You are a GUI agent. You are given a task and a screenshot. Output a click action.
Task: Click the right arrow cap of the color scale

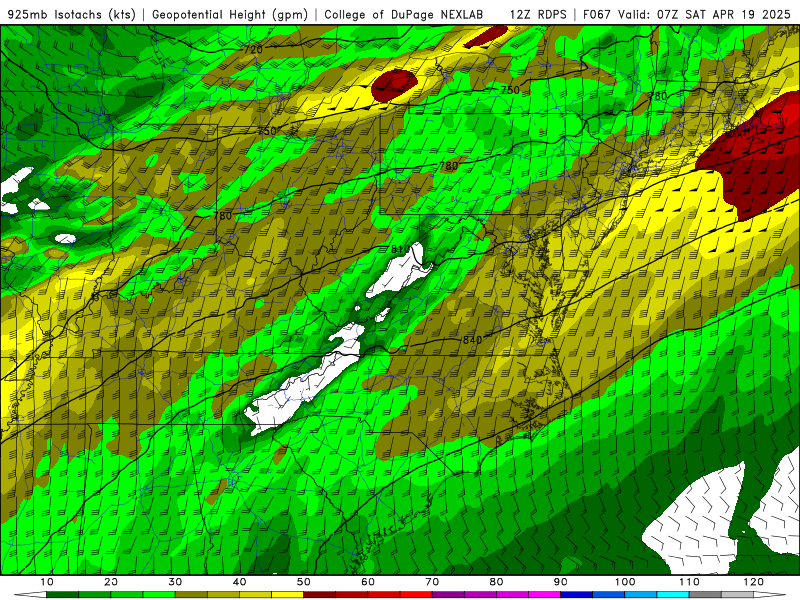(x=770, y=595)
